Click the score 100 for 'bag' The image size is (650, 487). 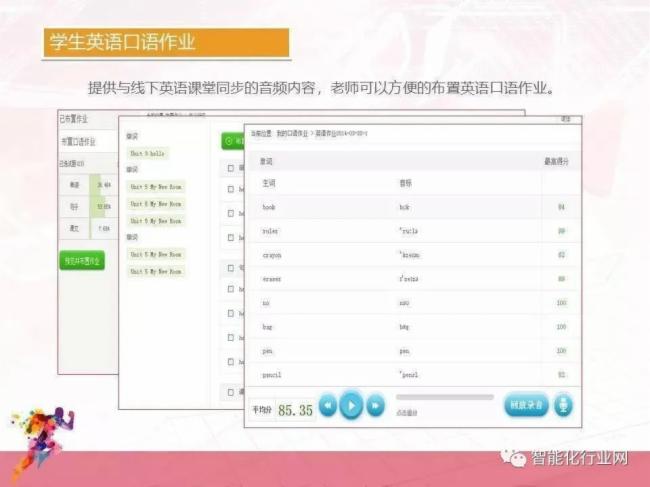[x=561, y=327]
